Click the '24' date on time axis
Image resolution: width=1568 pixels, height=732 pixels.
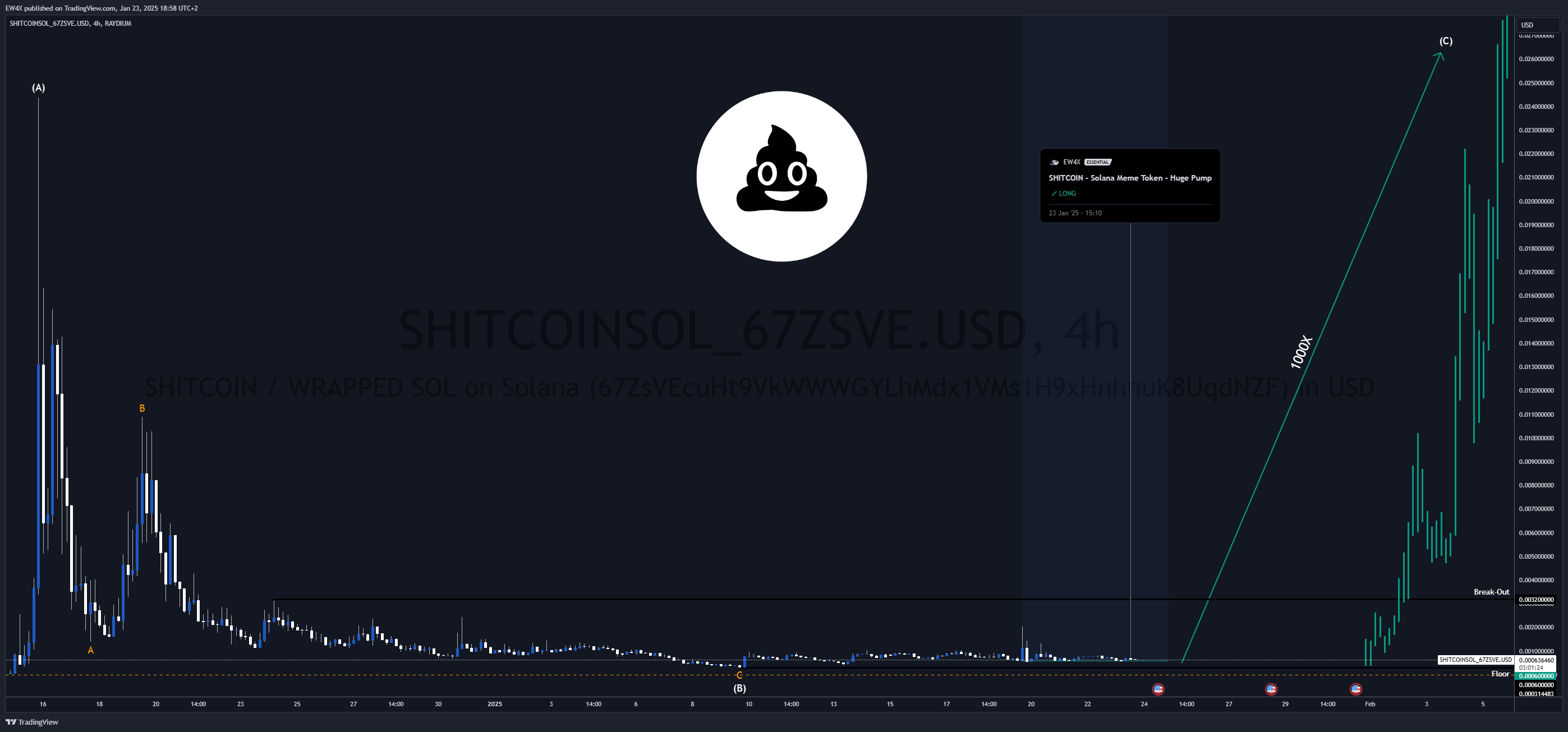coord(1144,704)
